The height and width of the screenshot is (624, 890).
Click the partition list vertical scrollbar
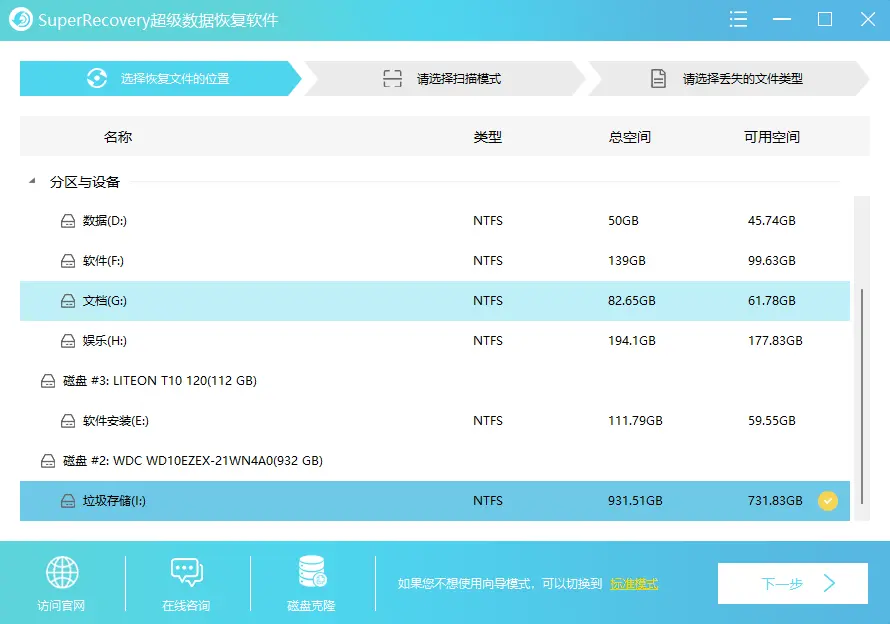tap(862, 396)
